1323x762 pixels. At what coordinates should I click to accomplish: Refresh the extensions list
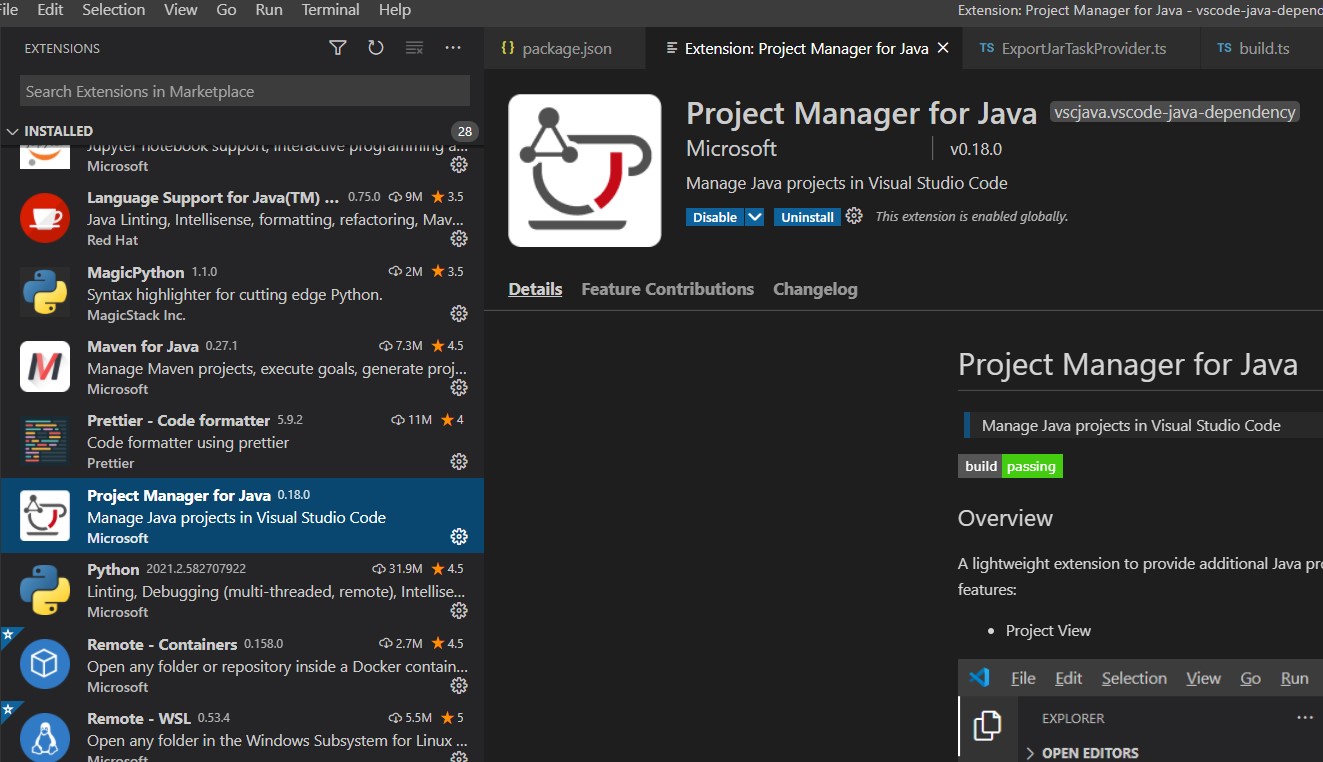(376, 48)
